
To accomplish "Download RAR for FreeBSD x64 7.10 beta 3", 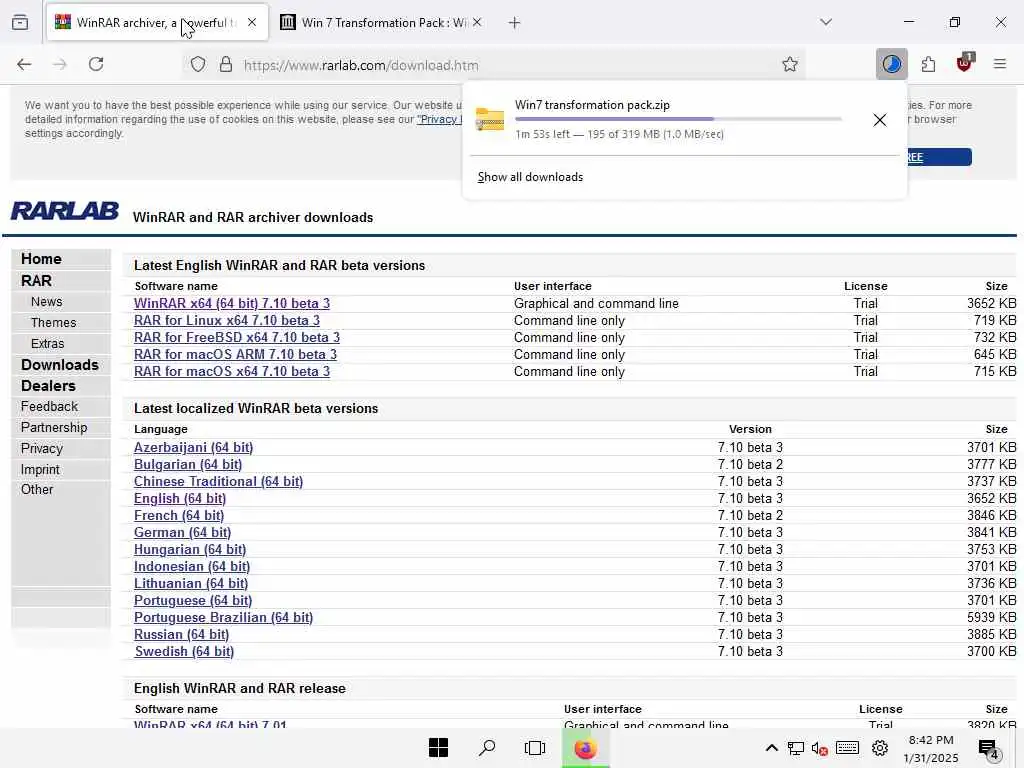I will (x=236, y=338).
